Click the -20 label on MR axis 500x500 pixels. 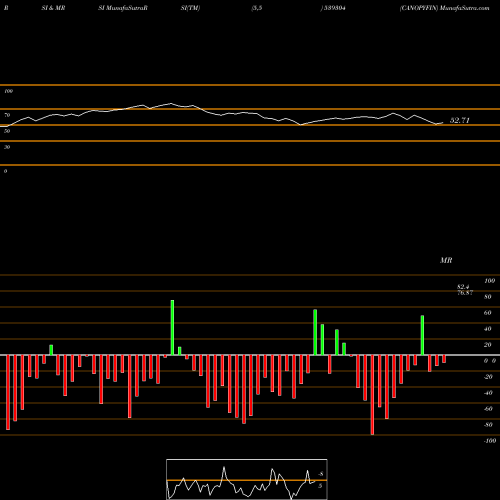pyautogui.click(x=488, y=377)
